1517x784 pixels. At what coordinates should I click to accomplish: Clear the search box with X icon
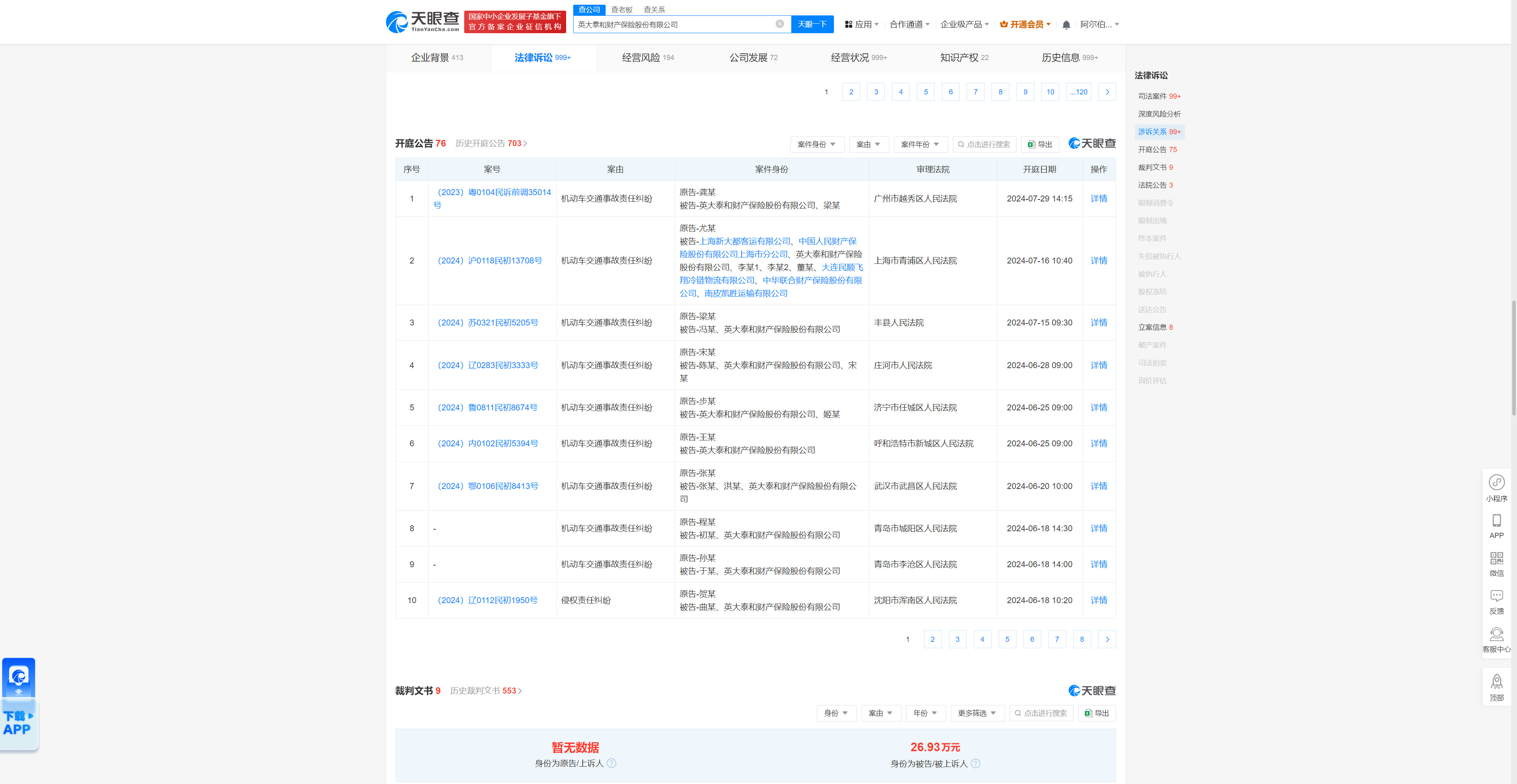click(779, 24)
